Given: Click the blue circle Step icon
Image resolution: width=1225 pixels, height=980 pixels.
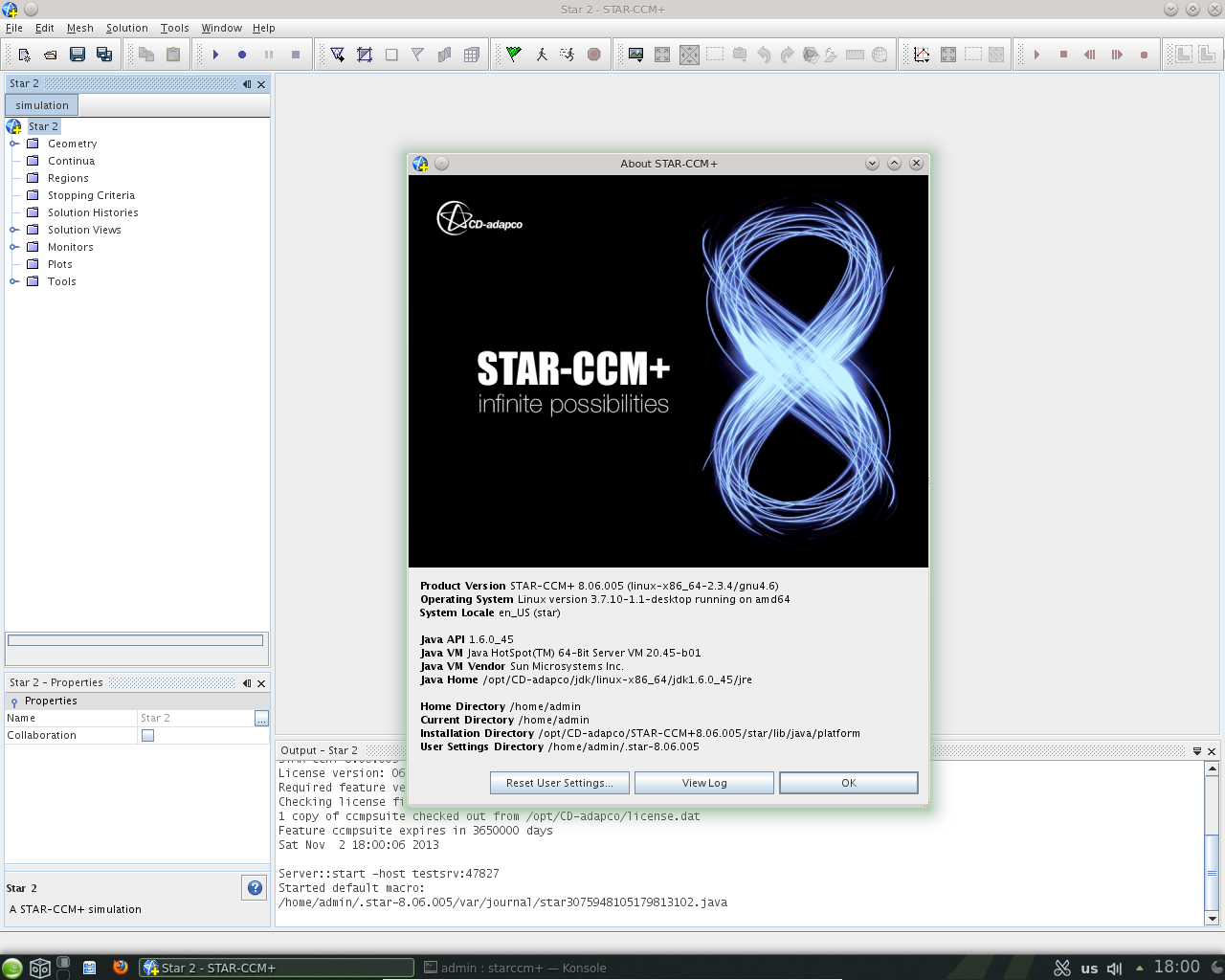Looking at the screenshot, I should click(242, 55).
